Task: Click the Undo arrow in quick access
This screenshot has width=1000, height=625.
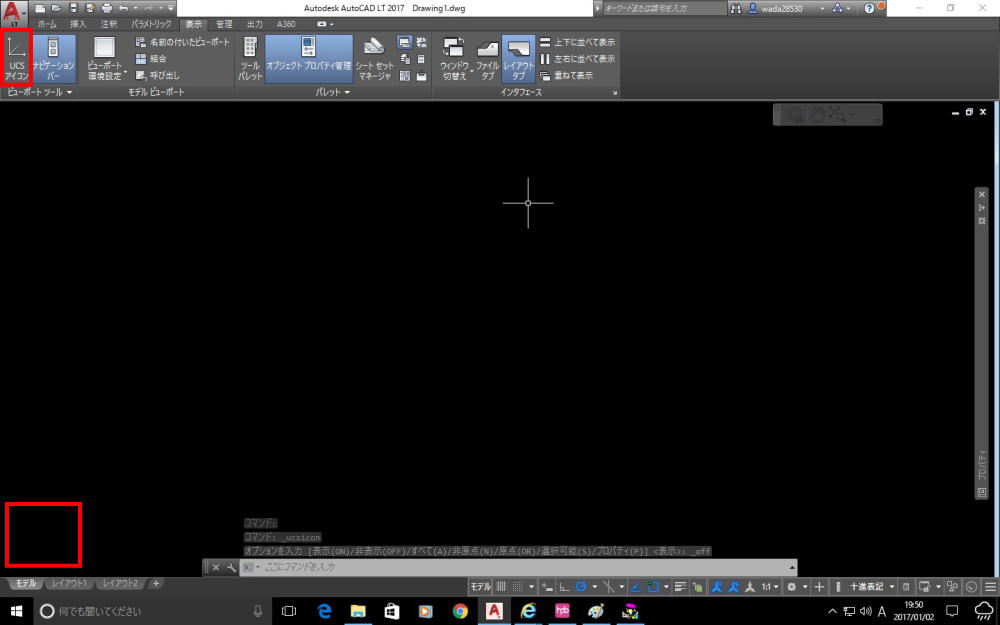Action: [124, 8]
